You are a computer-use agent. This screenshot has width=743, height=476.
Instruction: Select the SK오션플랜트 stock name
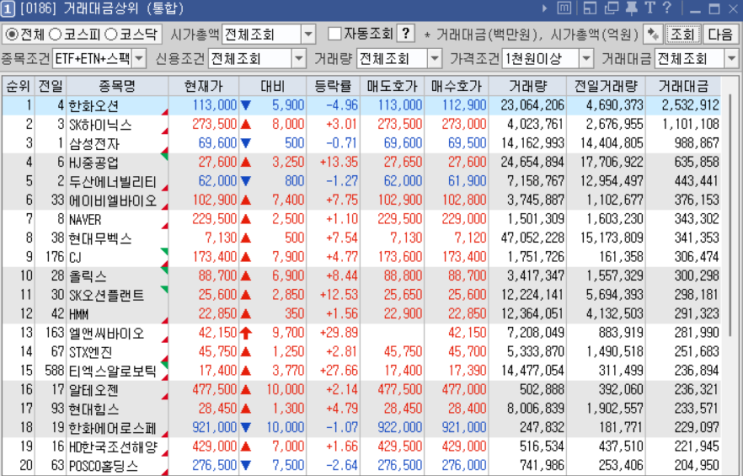107,295
